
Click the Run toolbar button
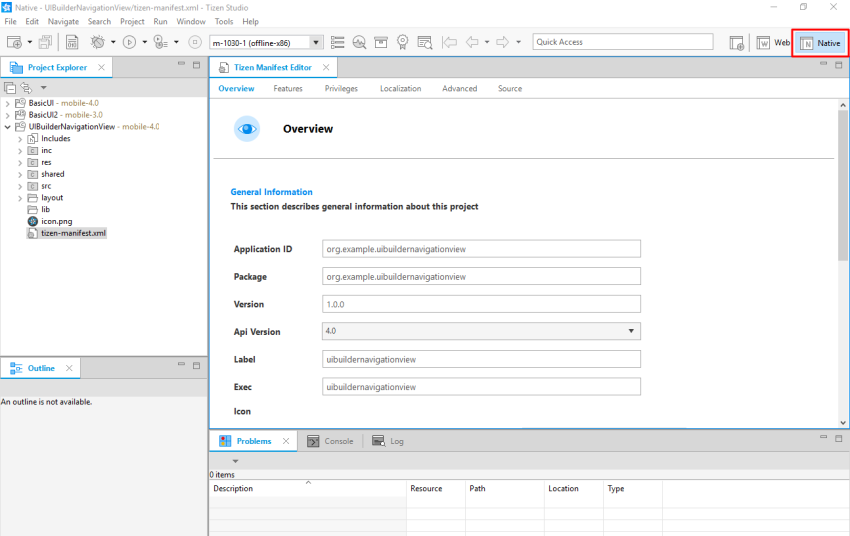[x=129, y=42]
